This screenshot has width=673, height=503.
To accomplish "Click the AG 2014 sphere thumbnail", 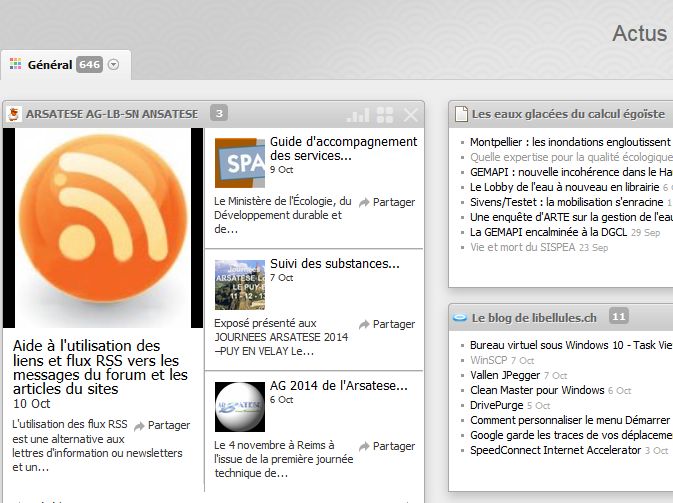I will [240, 406].
